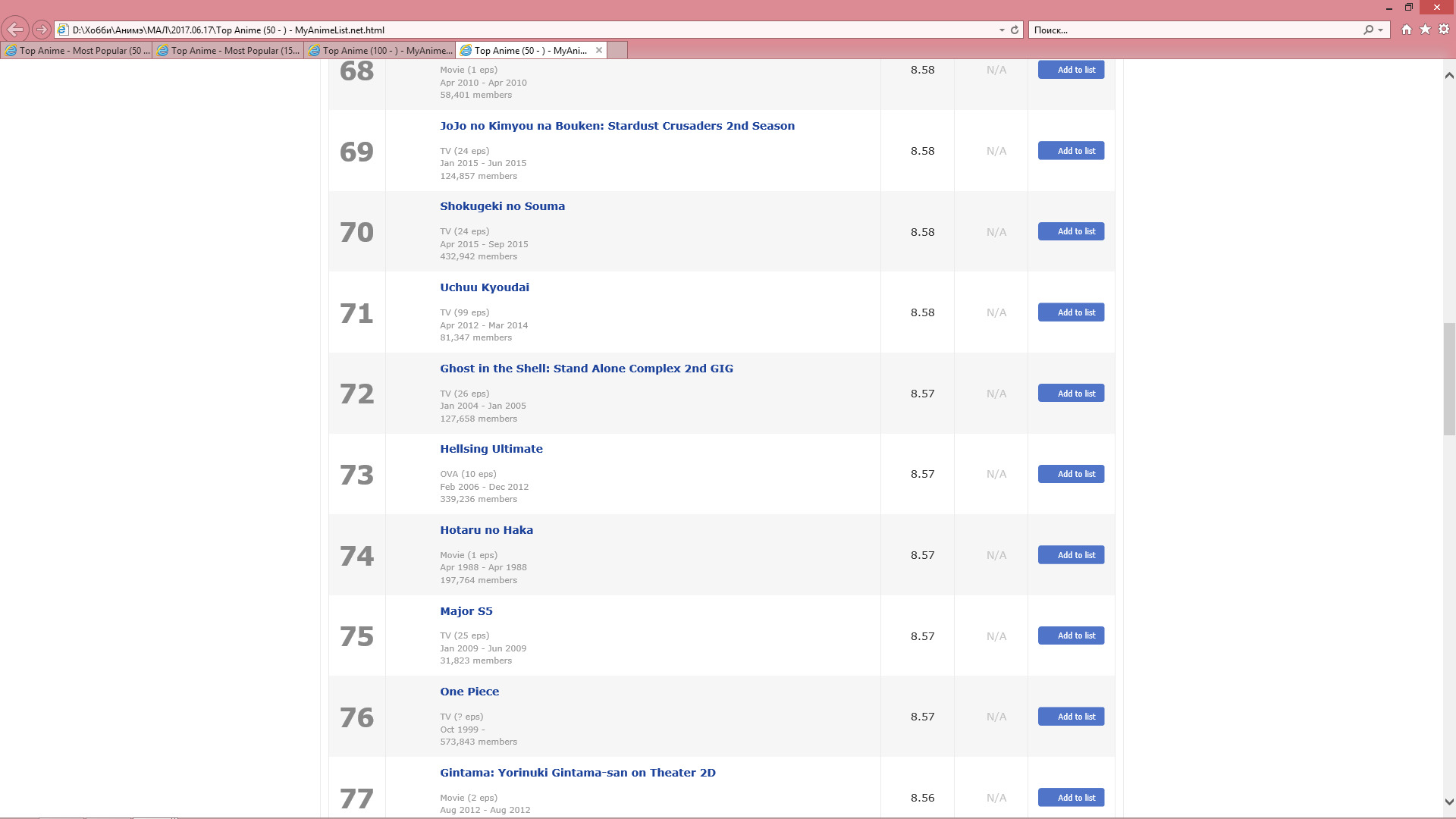
Task: Open Favorites star icon
Action: (1425, 30)
